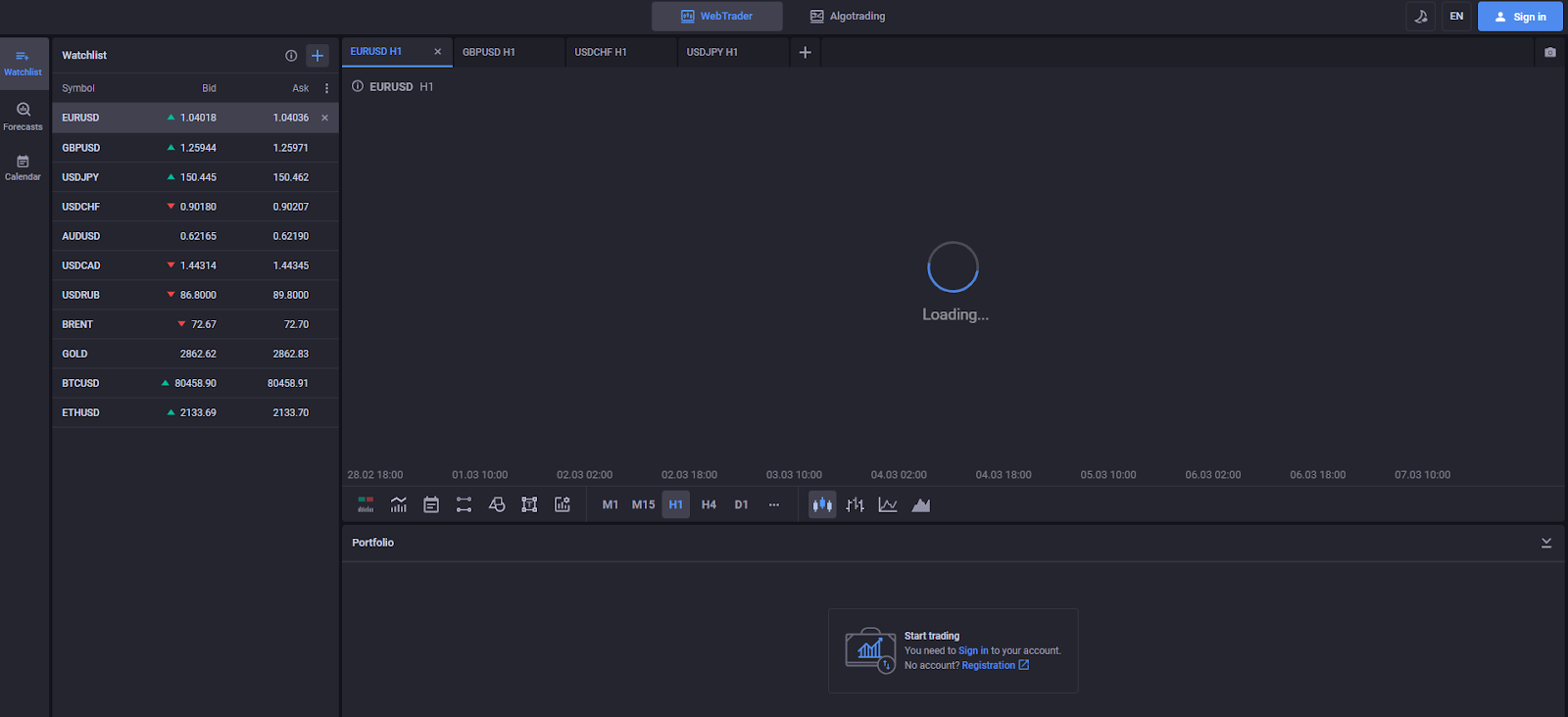Viewport: 1568px width, 717px height.
Task: Toggle the trading panel red-green icon
Action: (x=366, y=504)
